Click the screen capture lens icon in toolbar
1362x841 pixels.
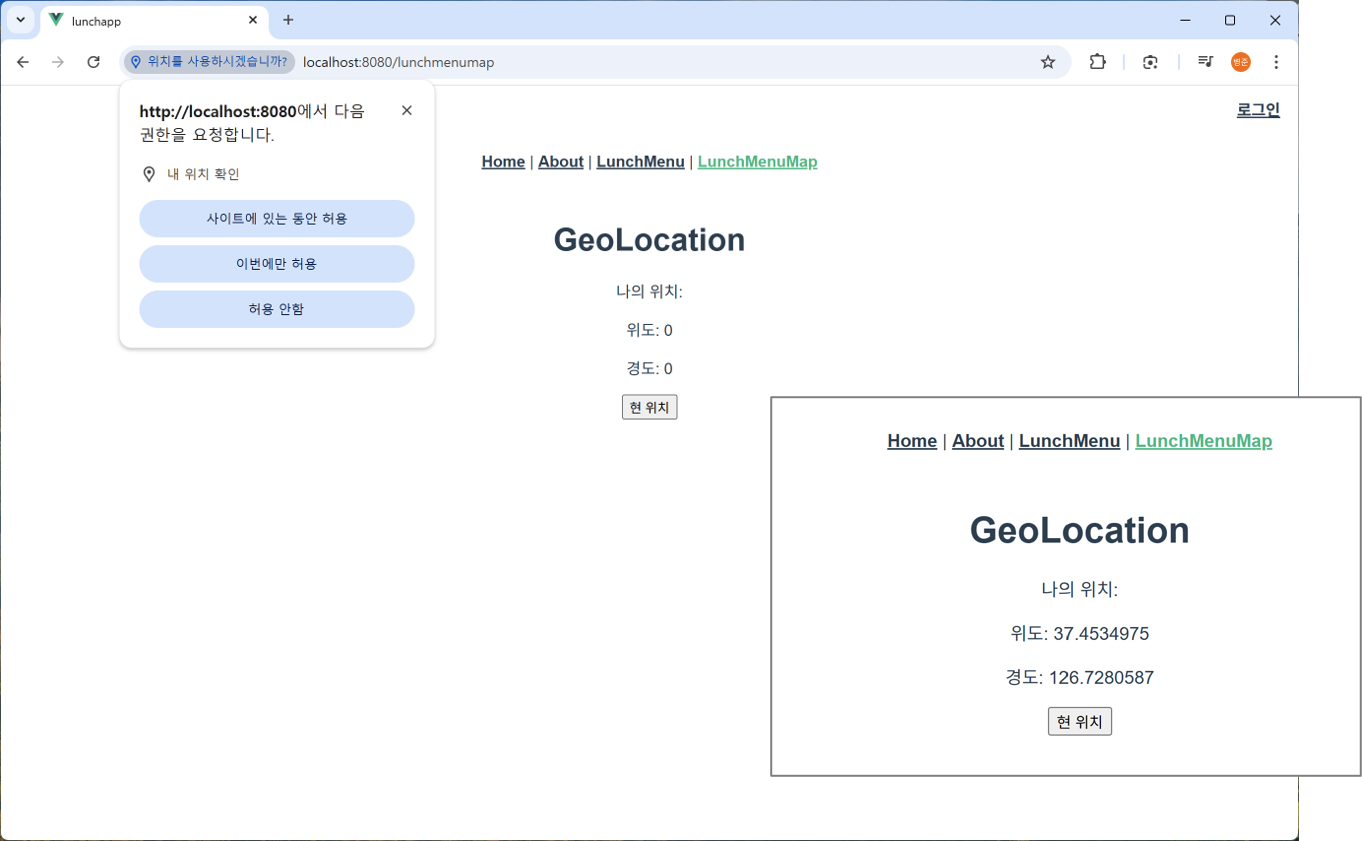(x=1151, y=62)
